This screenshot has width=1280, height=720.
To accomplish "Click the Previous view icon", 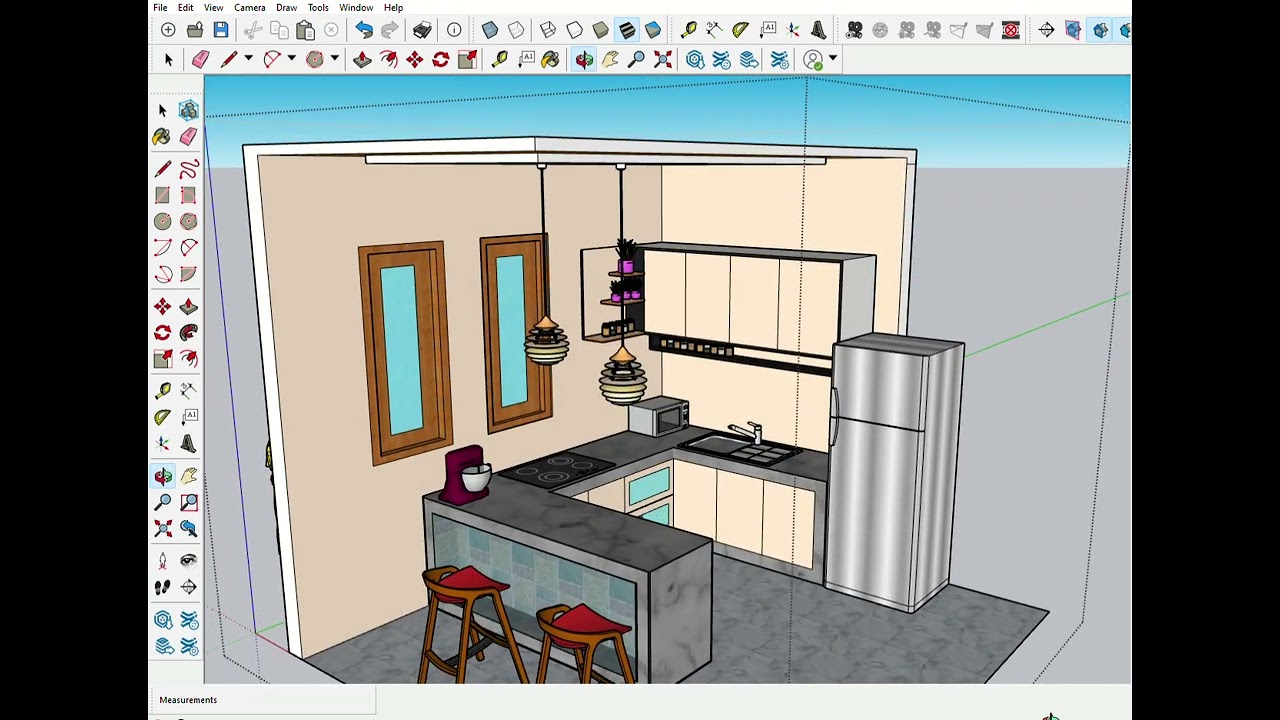I will pyautogui.click(x=189, y=528).
